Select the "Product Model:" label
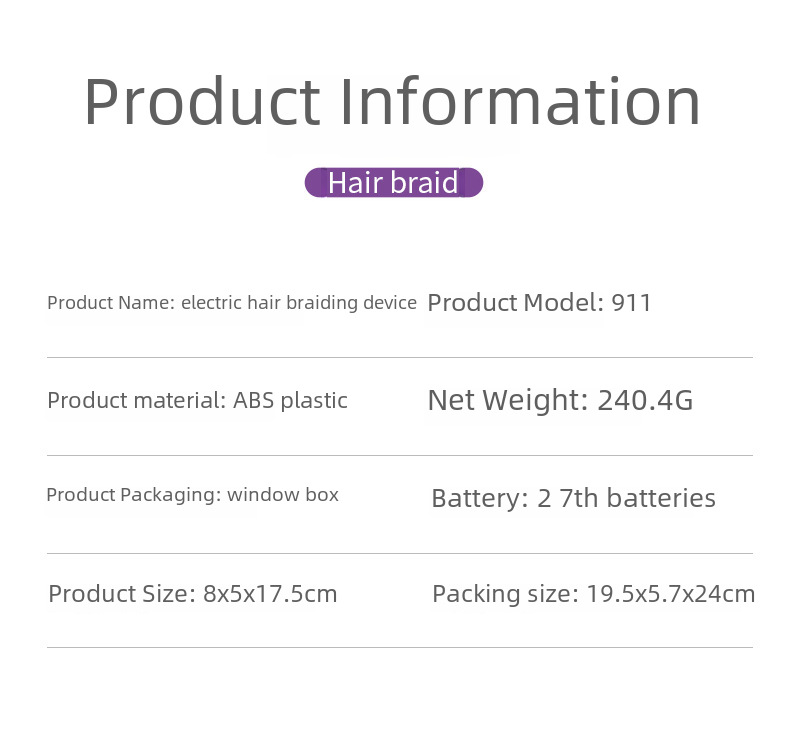Viewport: 790px width, 734px height. coord(515,303)
